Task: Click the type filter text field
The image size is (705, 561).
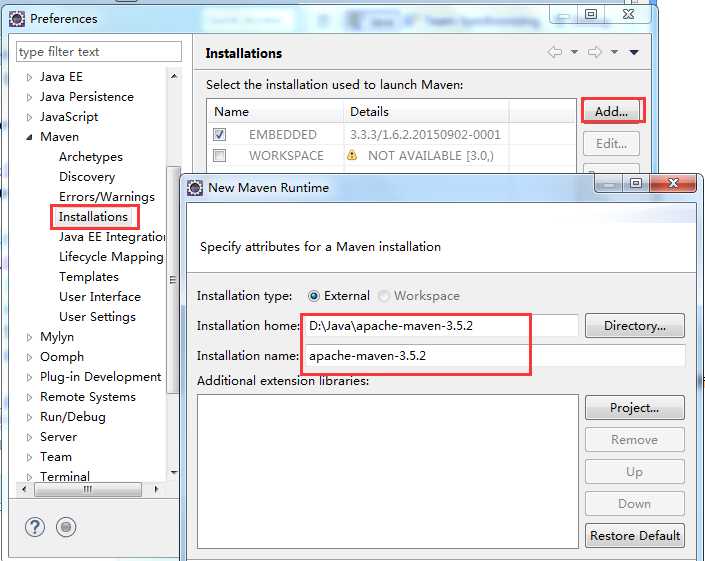Action: 99,52
